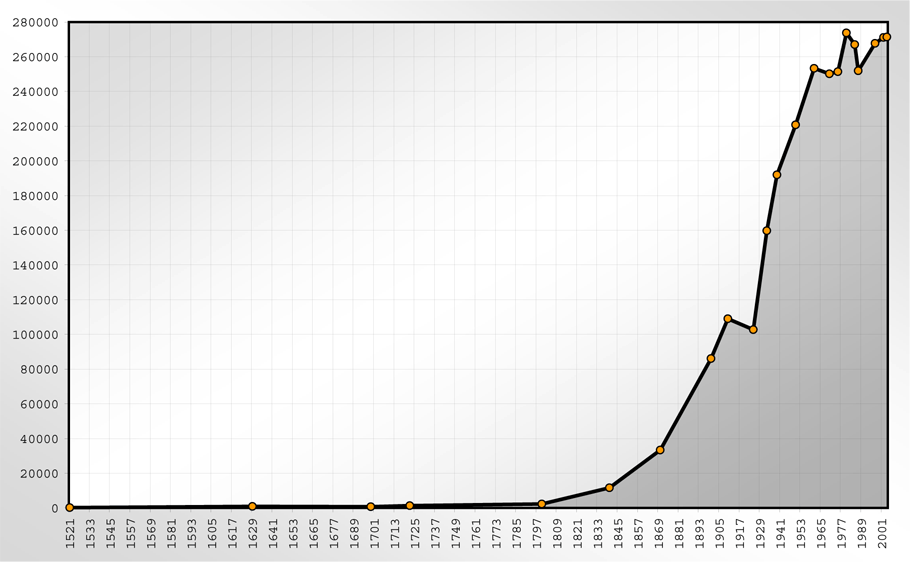Viewport: 910px width, 562px height.
Task: Select the local peak data point near 109000
Action: click(728, 319)
